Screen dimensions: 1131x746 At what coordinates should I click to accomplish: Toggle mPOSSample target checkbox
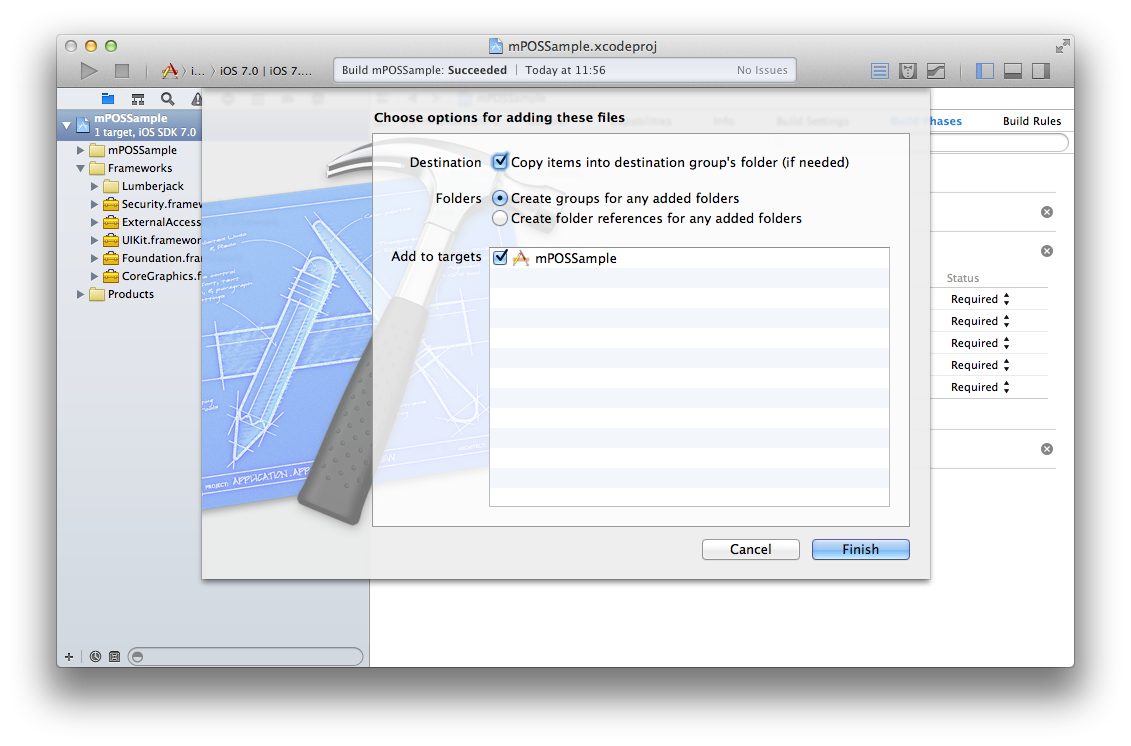tap(500, 258)
